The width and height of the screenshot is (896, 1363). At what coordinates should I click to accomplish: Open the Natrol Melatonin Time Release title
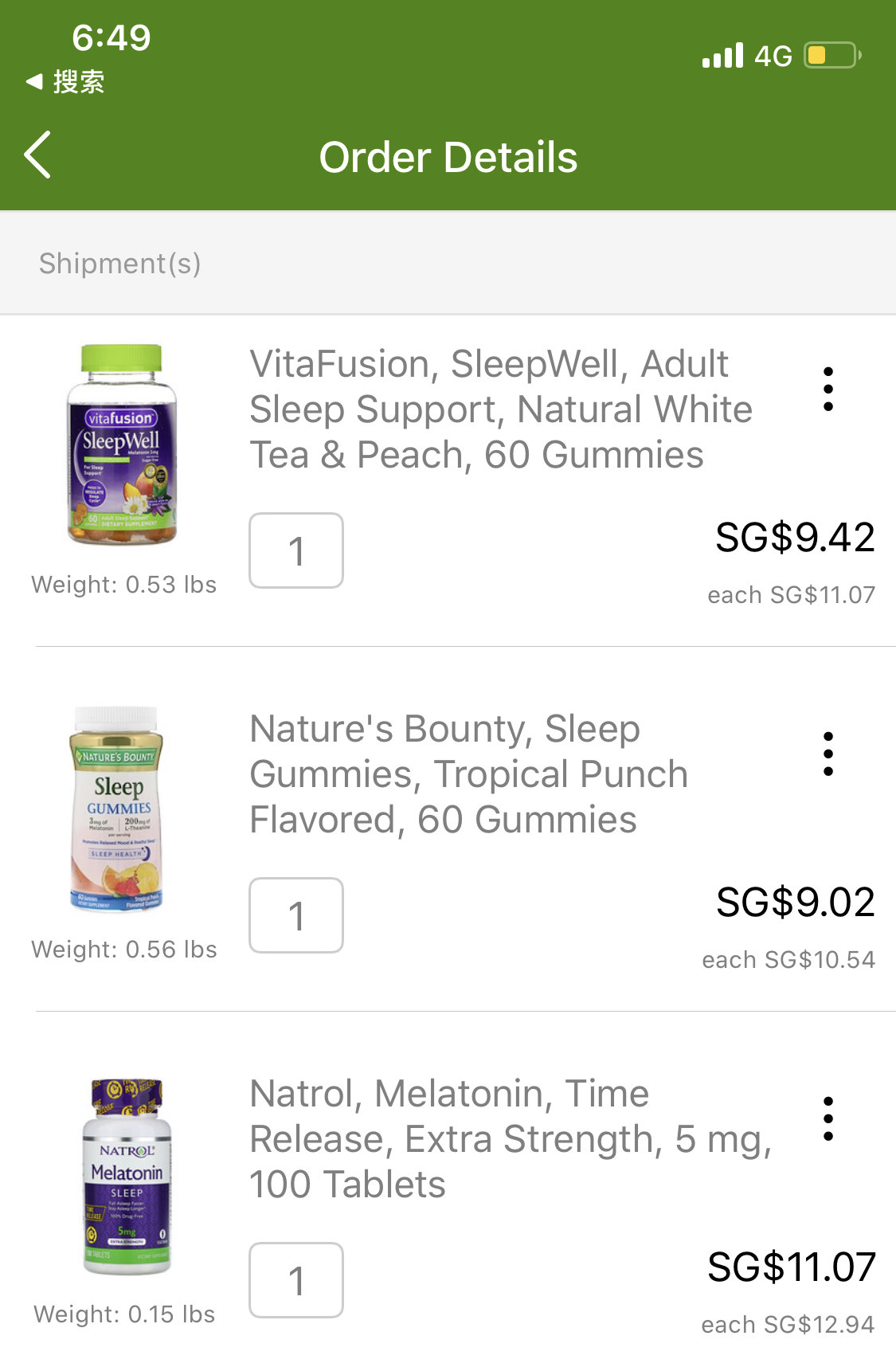[x=510, y=1139]
